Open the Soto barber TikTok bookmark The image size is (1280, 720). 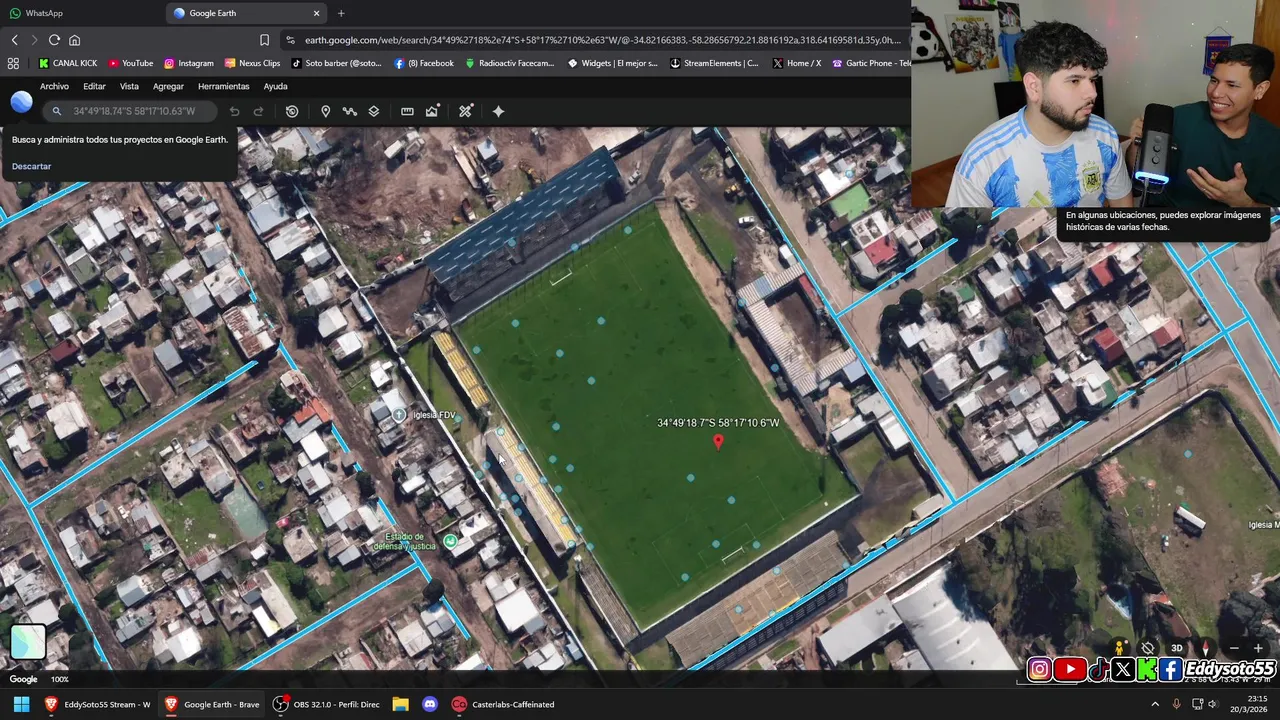pos(337,63)
